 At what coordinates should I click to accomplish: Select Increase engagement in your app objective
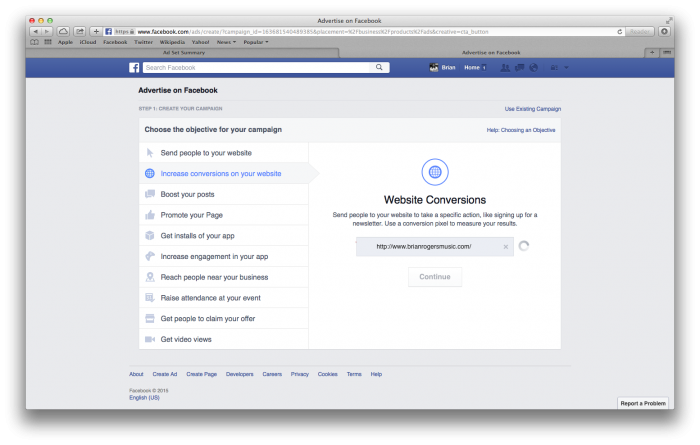224,256
